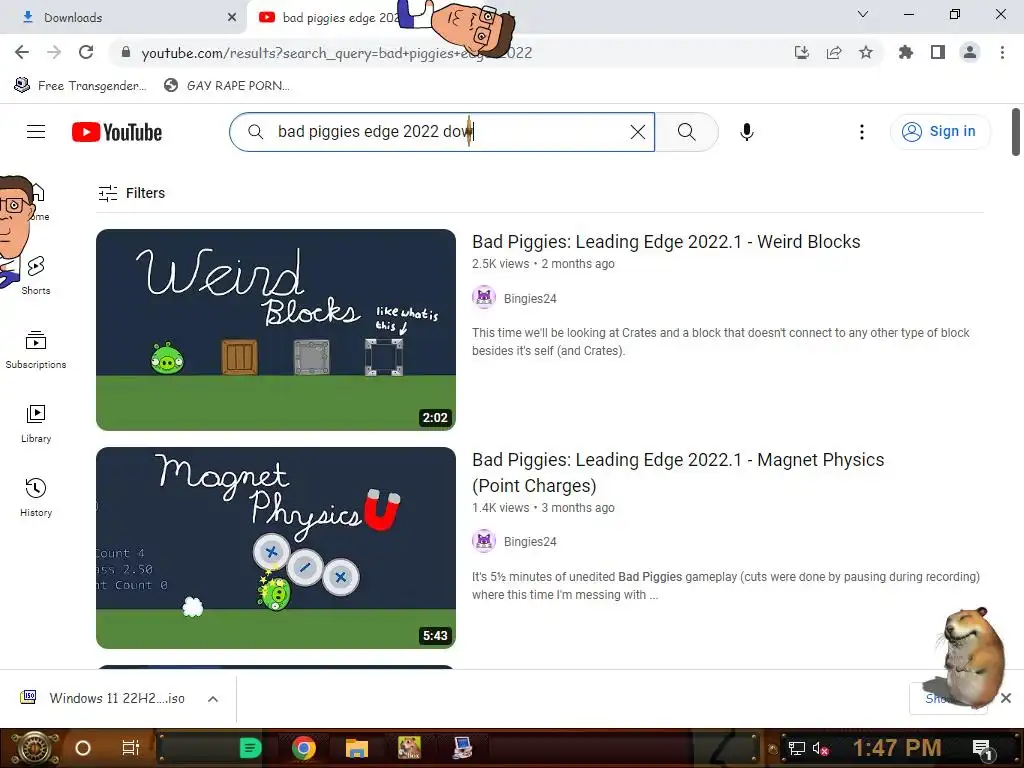The image size is (1024, 768).
Task: Open File Explorer from taskbar
Action: tap(357, 748)
